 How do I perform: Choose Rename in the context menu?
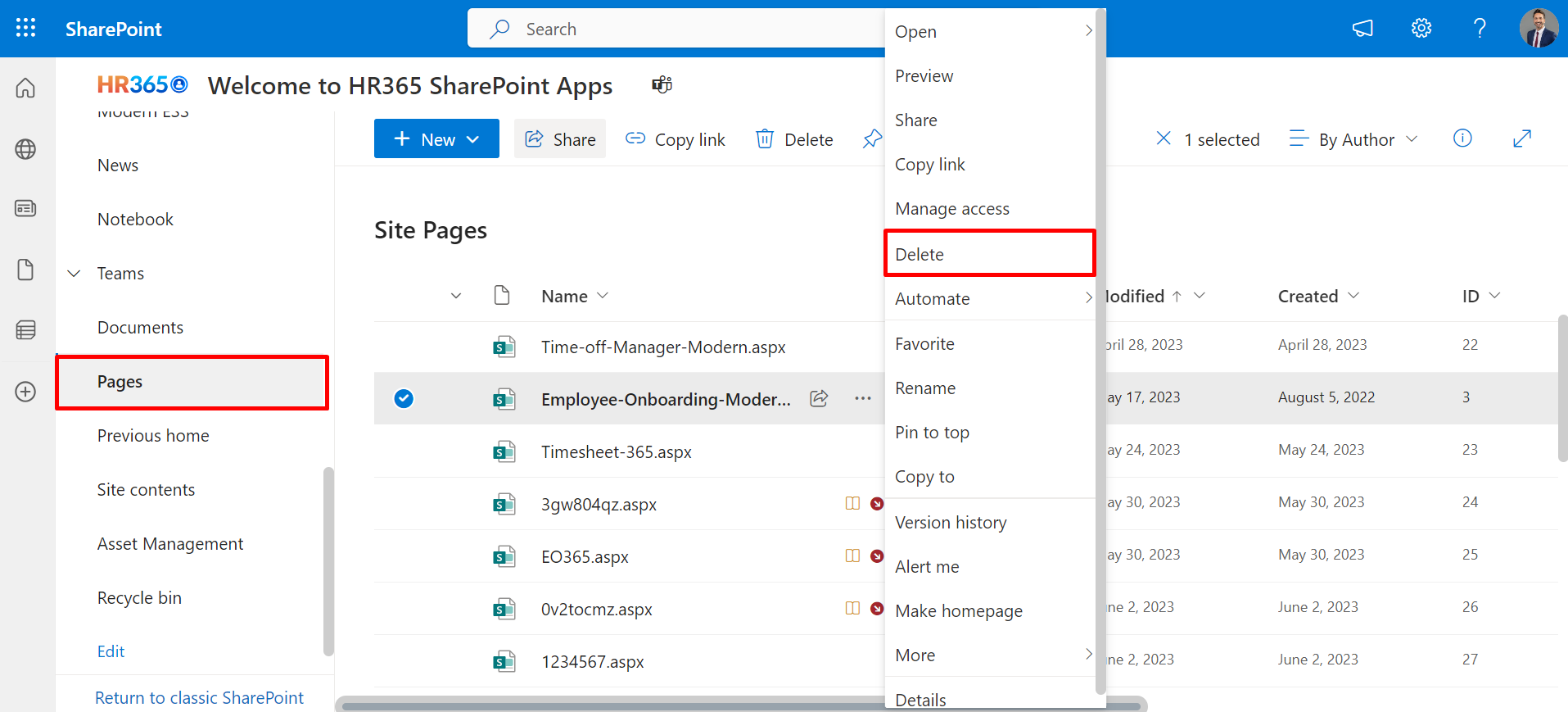pos(990,388)
